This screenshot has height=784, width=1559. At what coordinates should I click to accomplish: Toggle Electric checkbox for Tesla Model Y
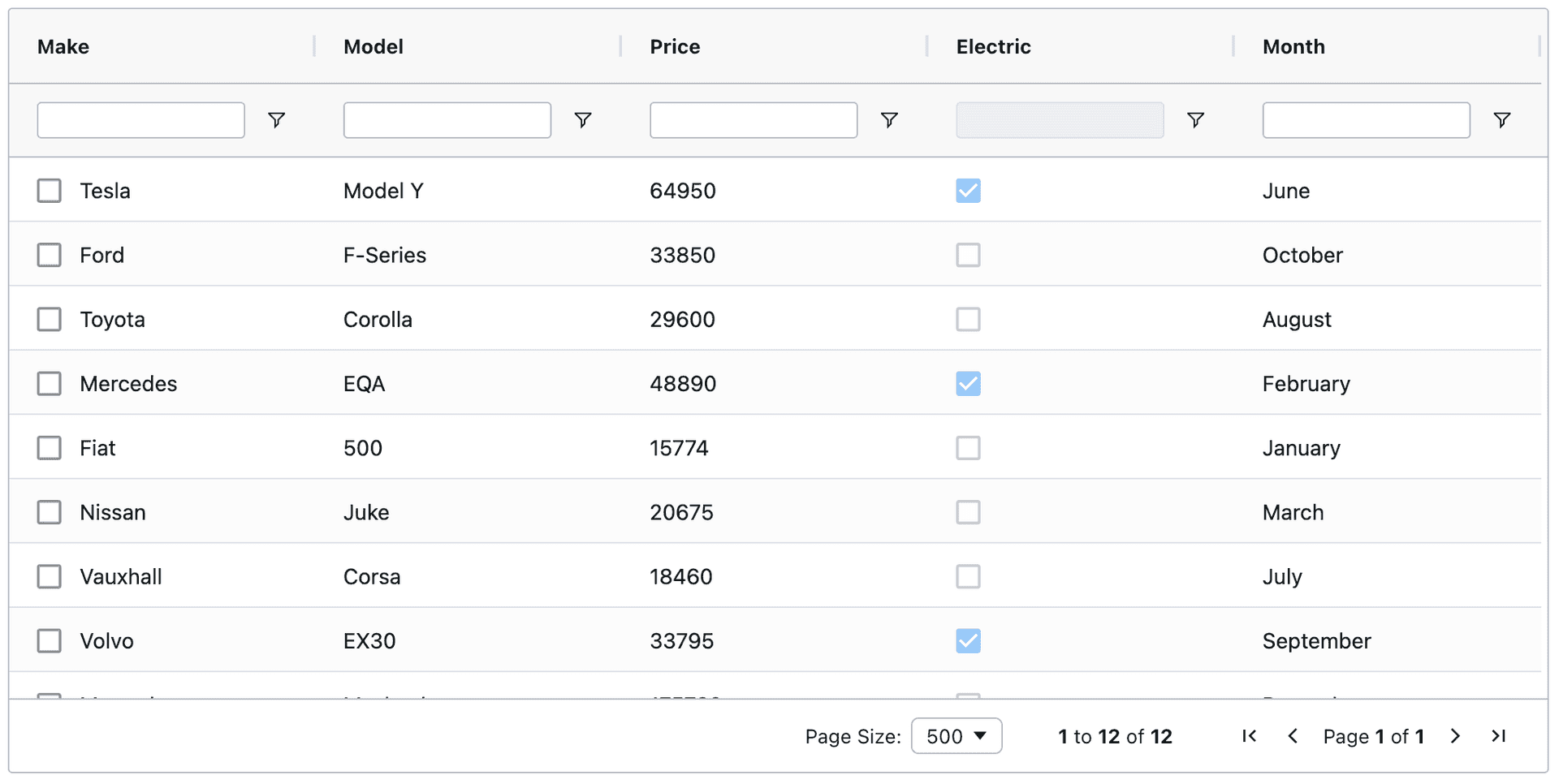969,191
